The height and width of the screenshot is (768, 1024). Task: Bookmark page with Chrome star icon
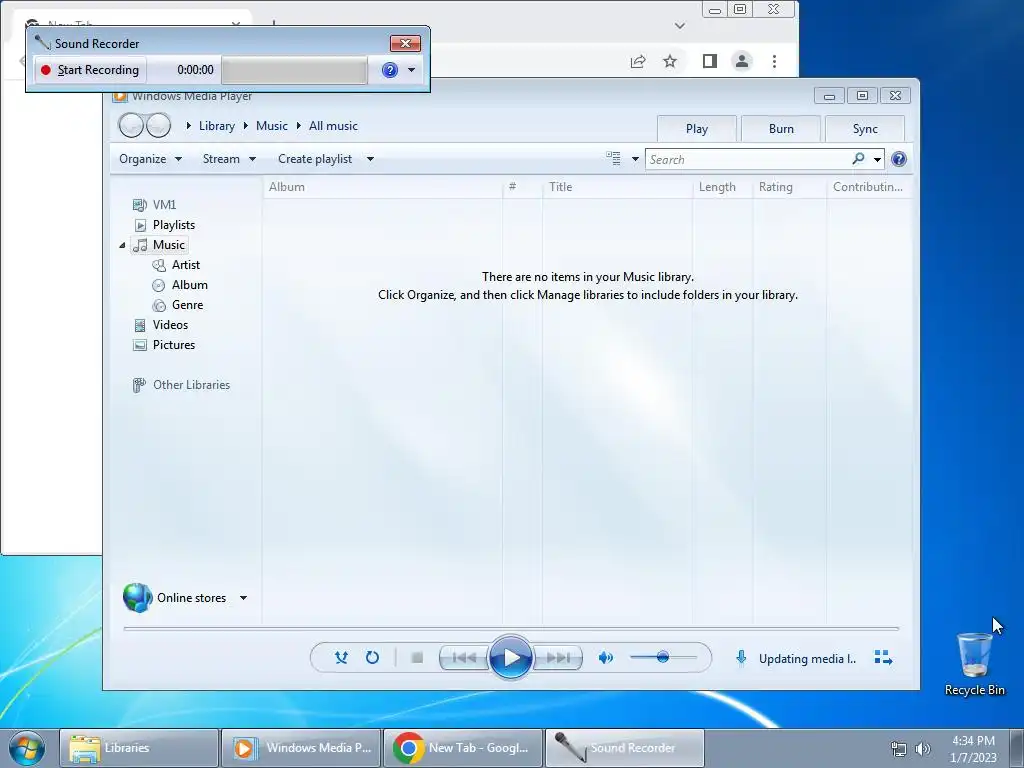[670, 61]
